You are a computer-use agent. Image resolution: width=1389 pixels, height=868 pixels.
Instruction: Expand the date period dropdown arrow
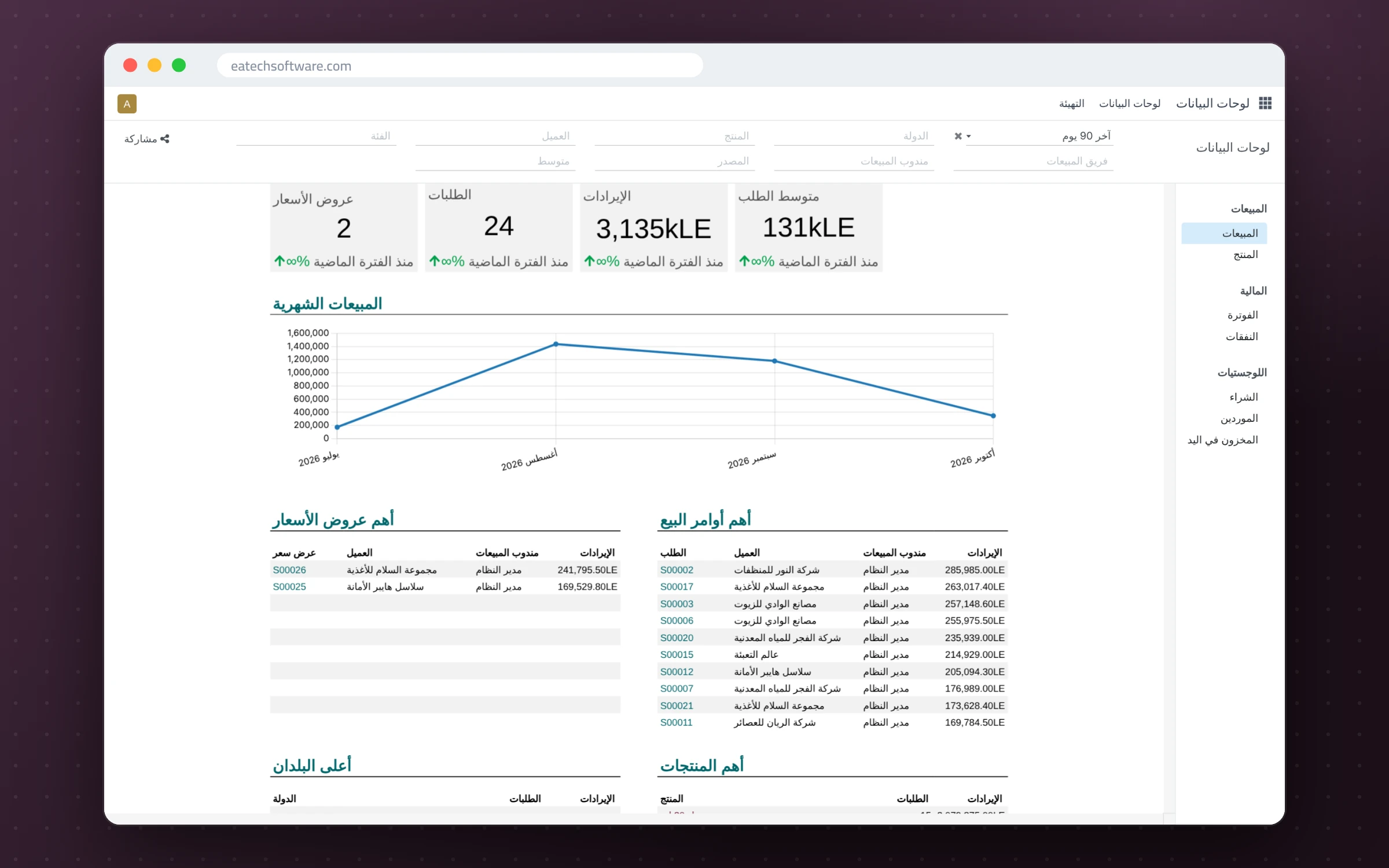pyautogui.click(x=969, y=136)
